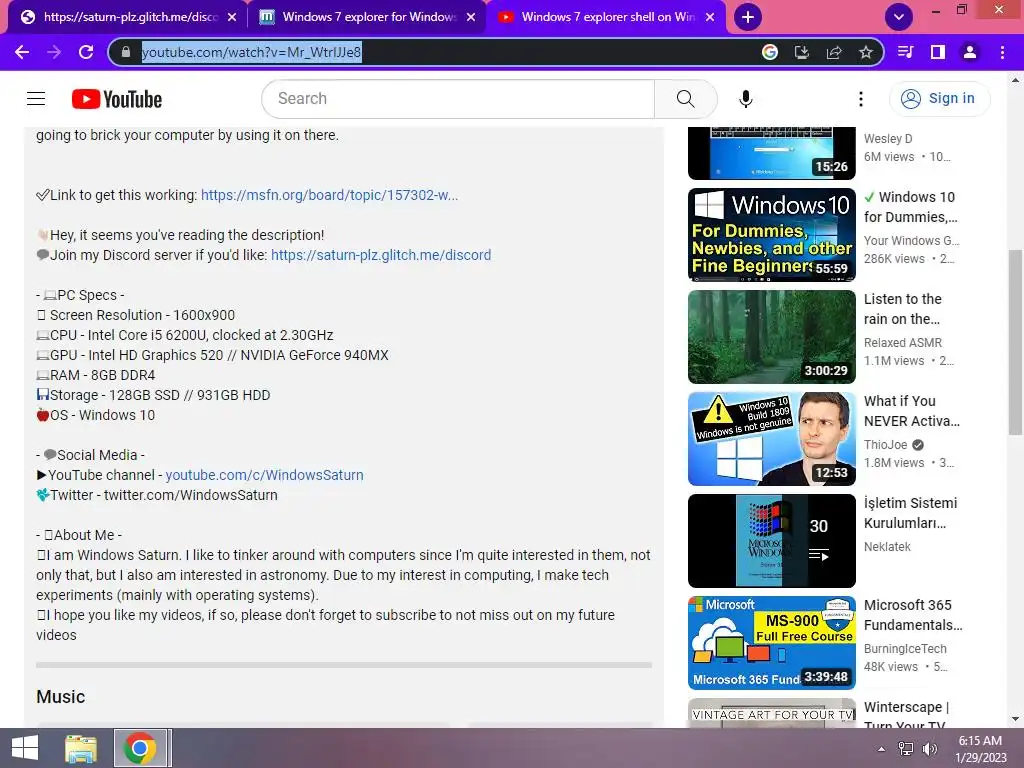Click the ThioJoe channel name
Viewport: 1024px width, 768px height.
click(x=886, y=445)
